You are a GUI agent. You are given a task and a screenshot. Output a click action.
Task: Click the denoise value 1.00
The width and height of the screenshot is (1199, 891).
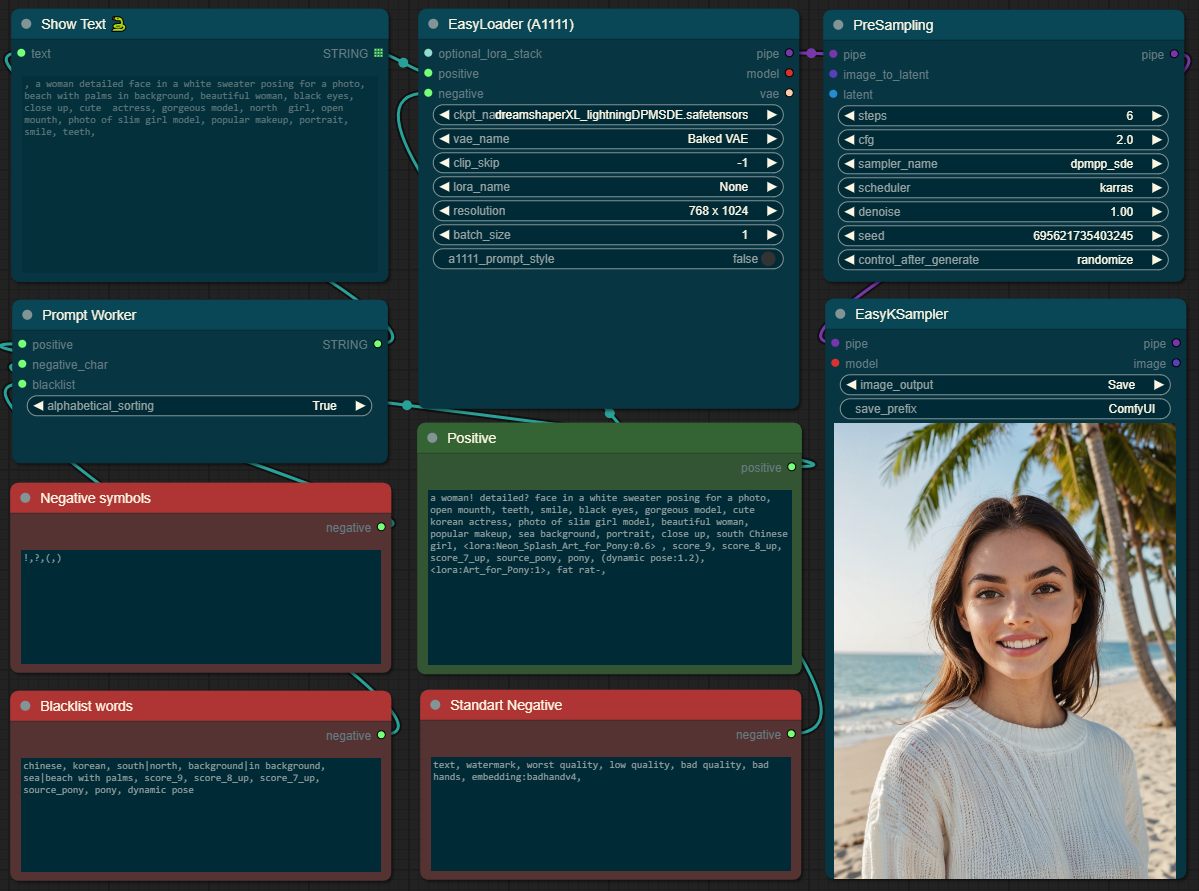click(1121, 211)
